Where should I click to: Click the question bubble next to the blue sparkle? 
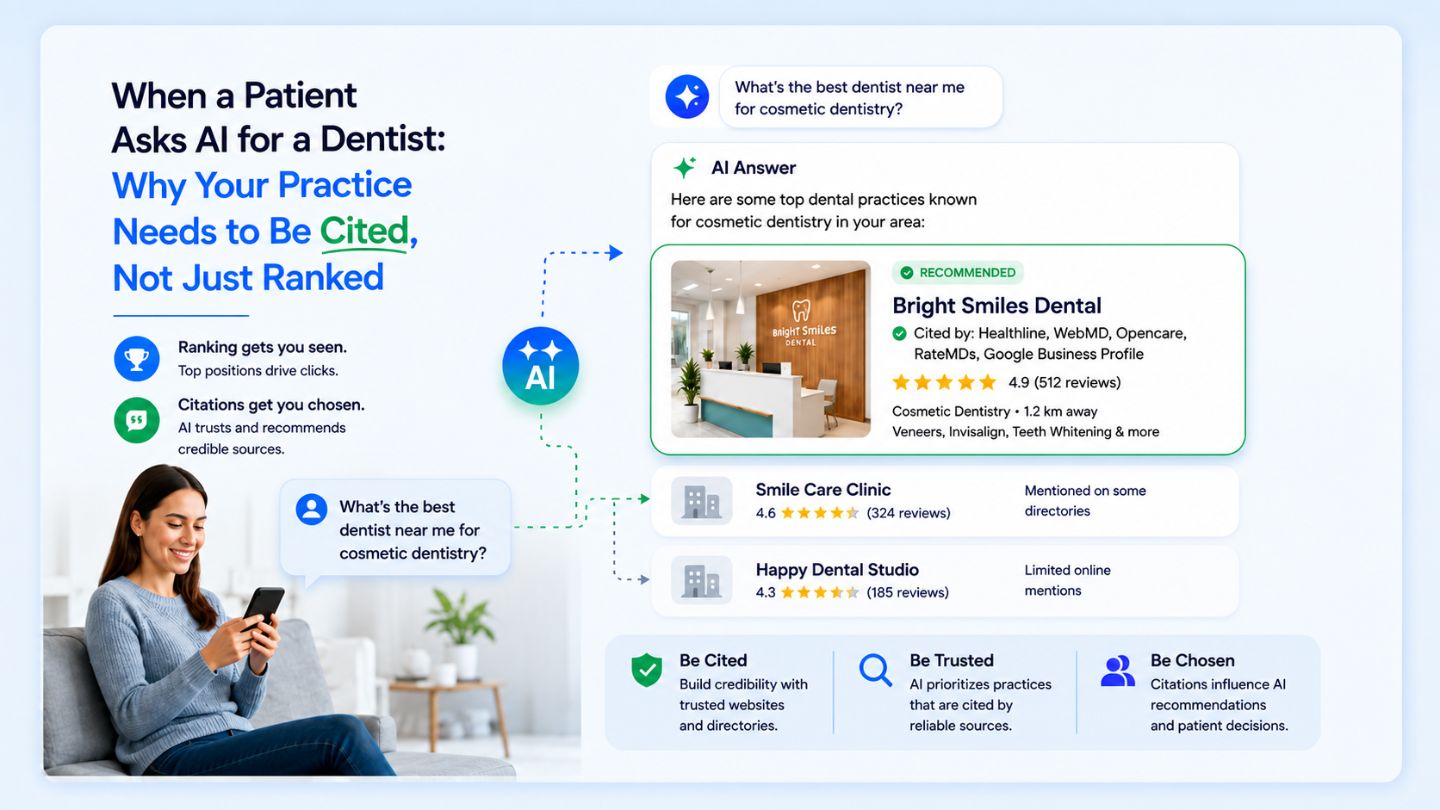[861, 97]
